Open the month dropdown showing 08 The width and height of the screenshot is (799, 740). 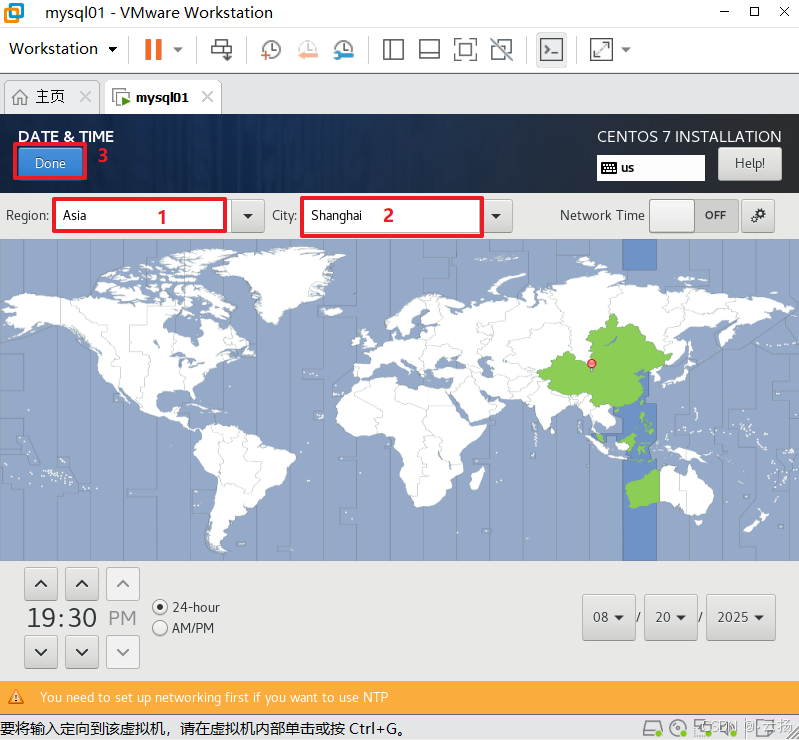pos(608,617)
